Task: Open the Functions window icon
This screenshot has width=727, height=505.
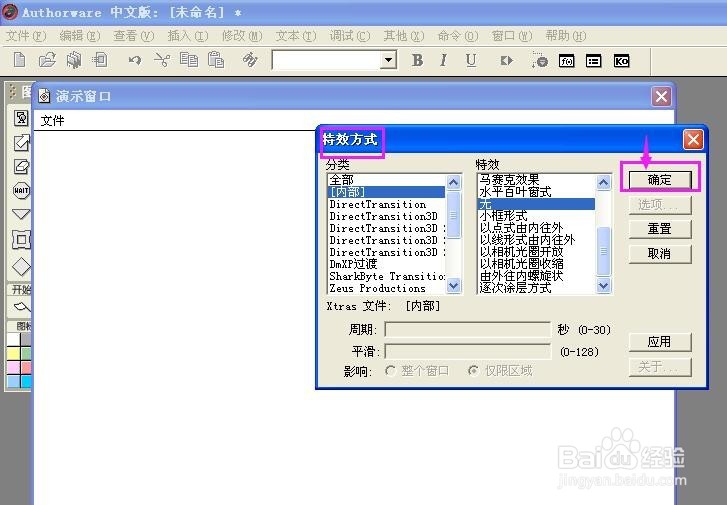Action: click(567, 61)
